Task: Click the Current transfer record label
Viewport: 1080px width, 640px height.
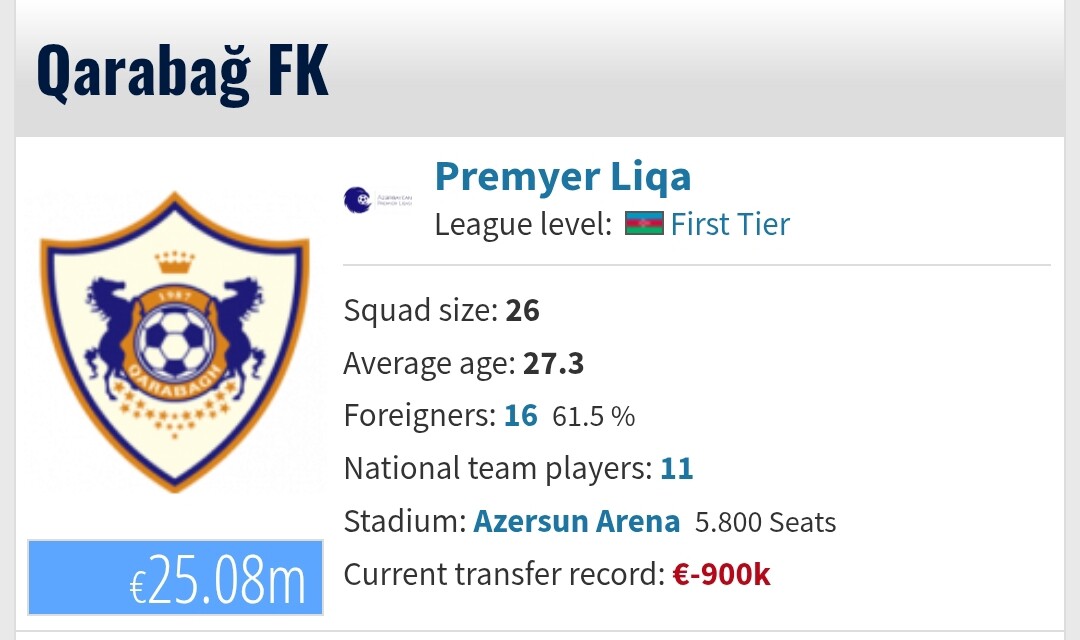Action: coord(504,574)
